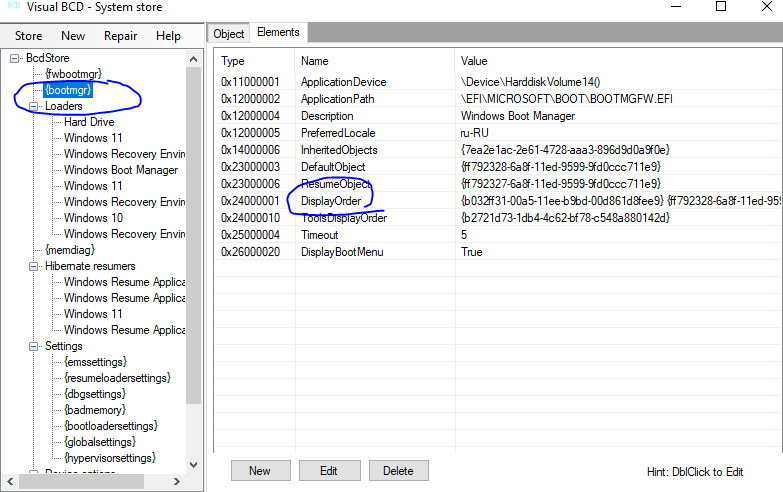Click the tree scroll up arrow
Image resolution: width=783 pixels, height=492 pixels.
[194, 59]
